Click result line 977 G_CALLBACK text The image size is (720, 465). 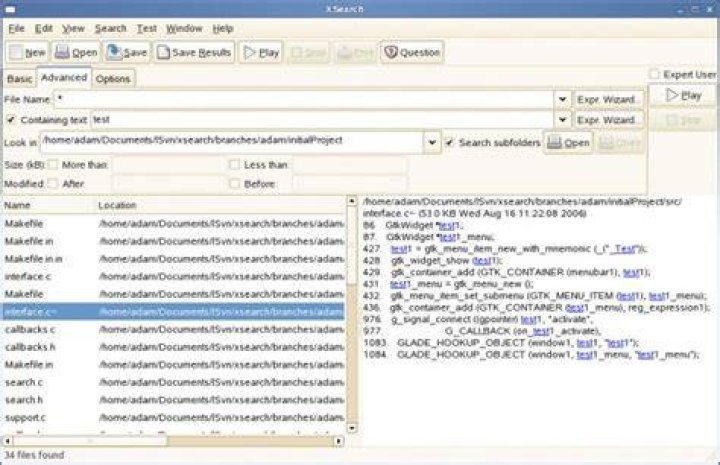point(523,331)
